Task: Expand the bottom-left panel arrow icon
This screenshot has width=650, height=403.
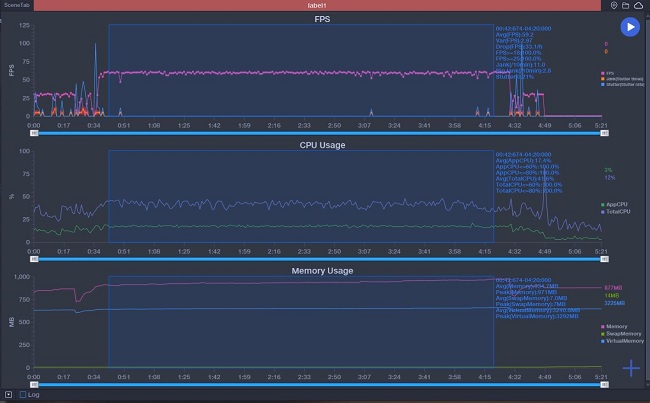Action: [x=9, y=395]
